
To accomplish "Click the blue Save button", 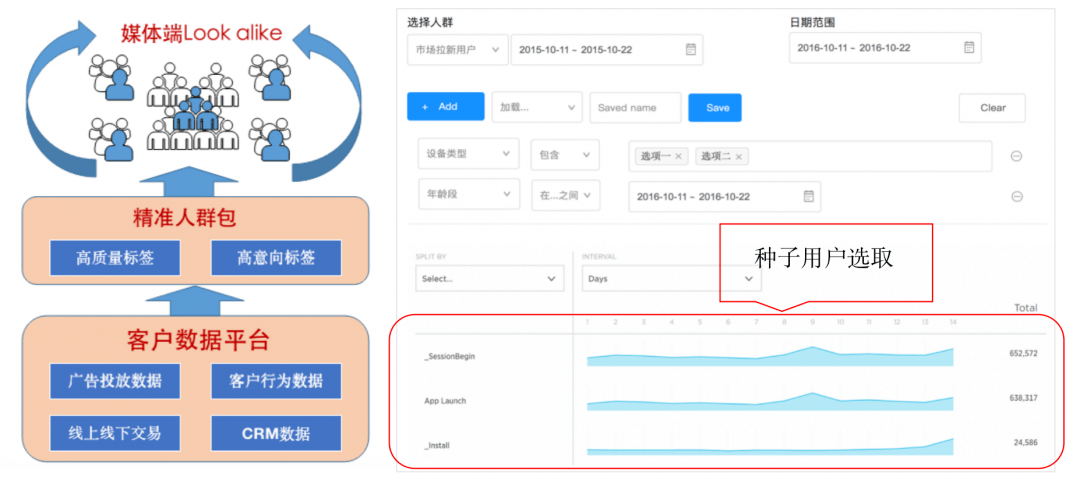I will tap(715, 107).
